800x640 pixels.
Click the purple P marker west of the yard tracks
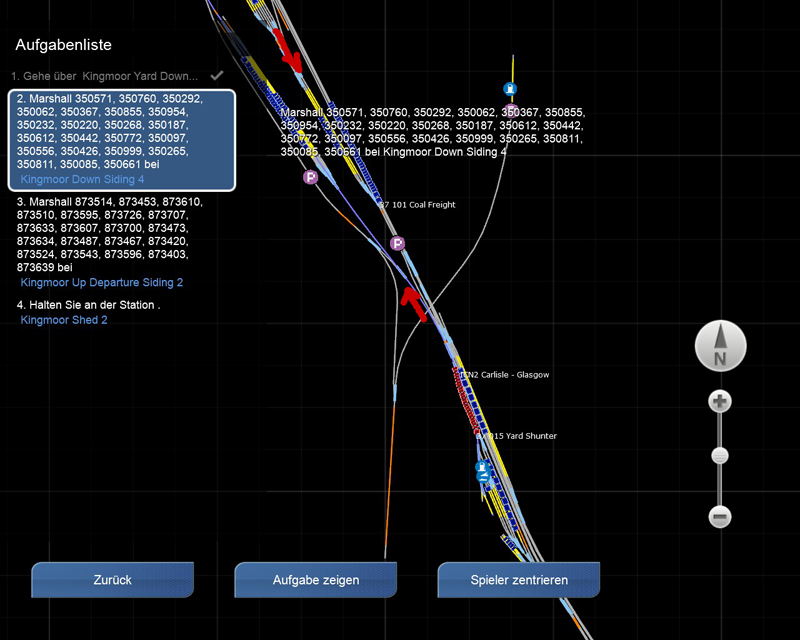(x=310, y=177)
